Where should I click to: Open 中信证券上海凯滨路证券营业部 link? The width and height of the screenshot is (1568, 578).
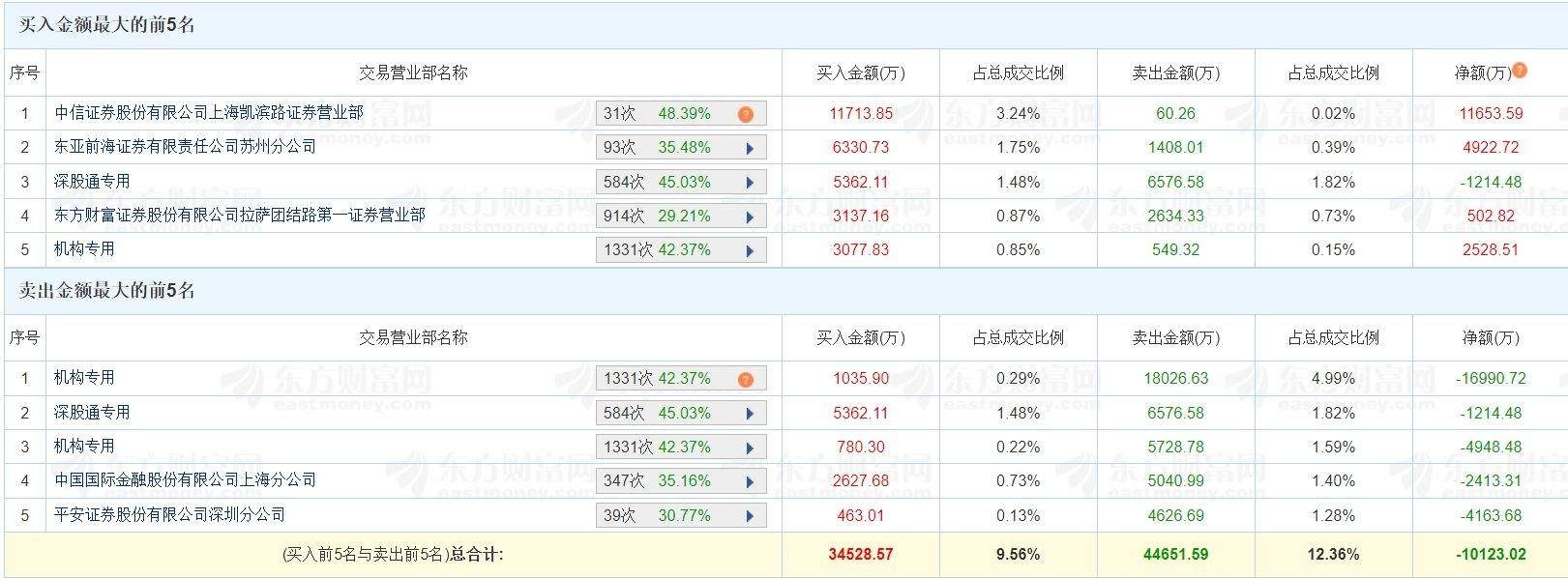[x=209, y=113]
